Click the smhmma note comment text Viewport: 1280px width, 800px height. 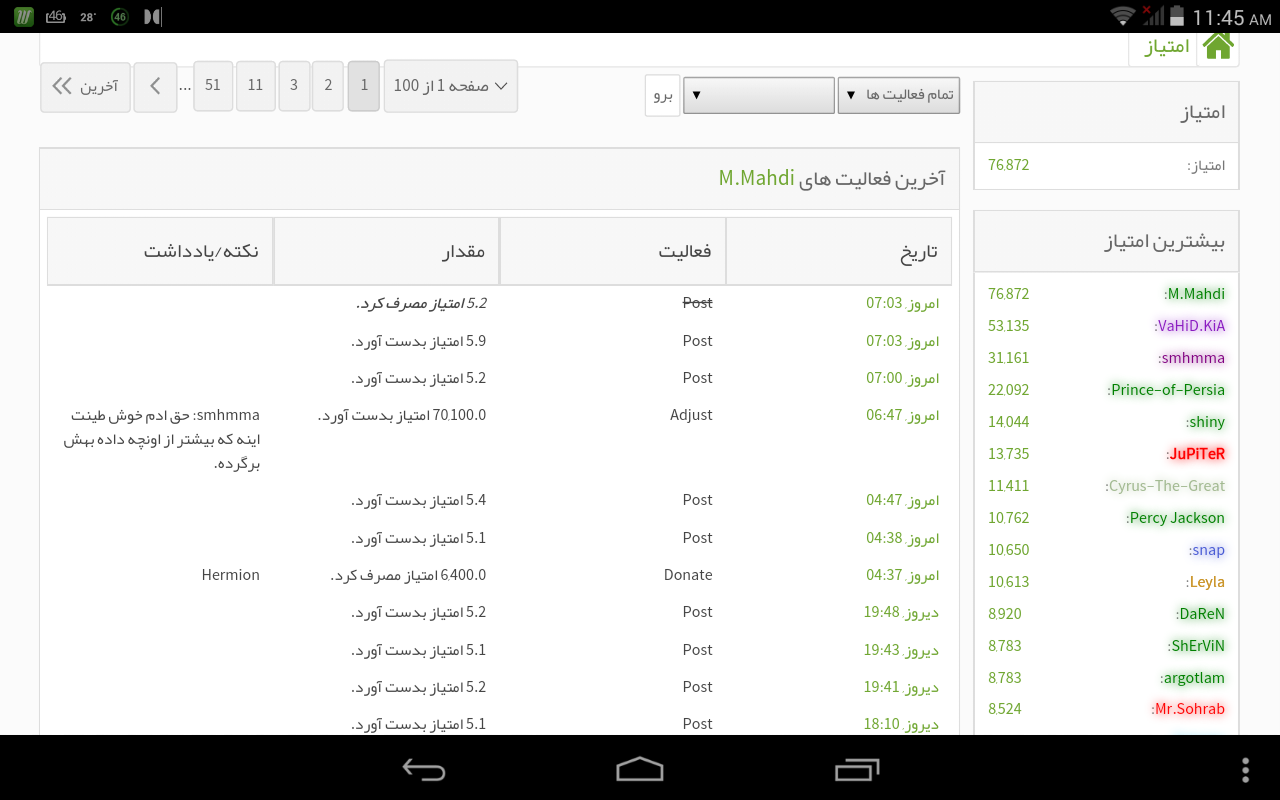pos(163,440)
